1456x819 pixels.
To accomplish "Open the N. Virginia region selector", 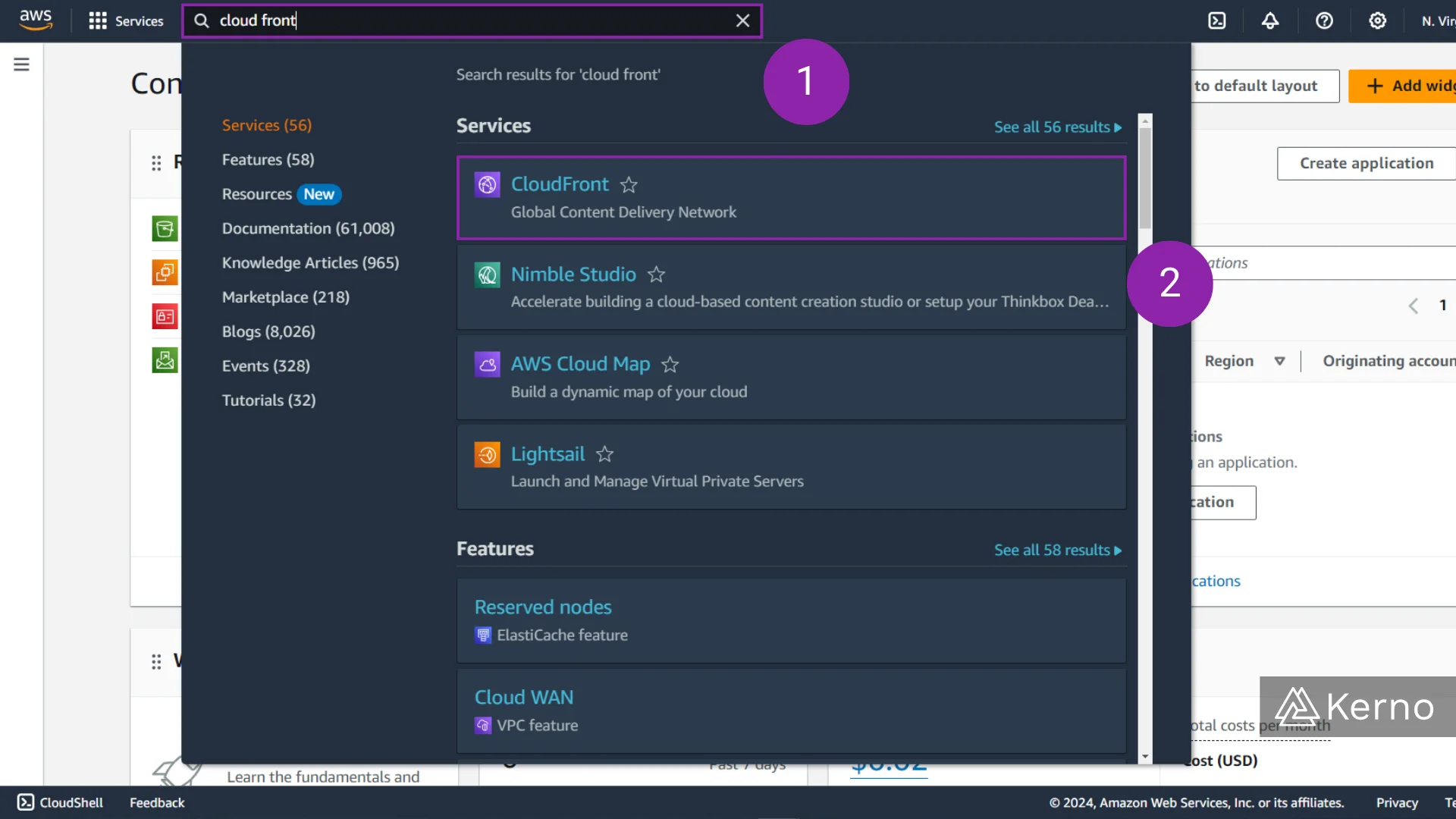I will pos(1438,21).
